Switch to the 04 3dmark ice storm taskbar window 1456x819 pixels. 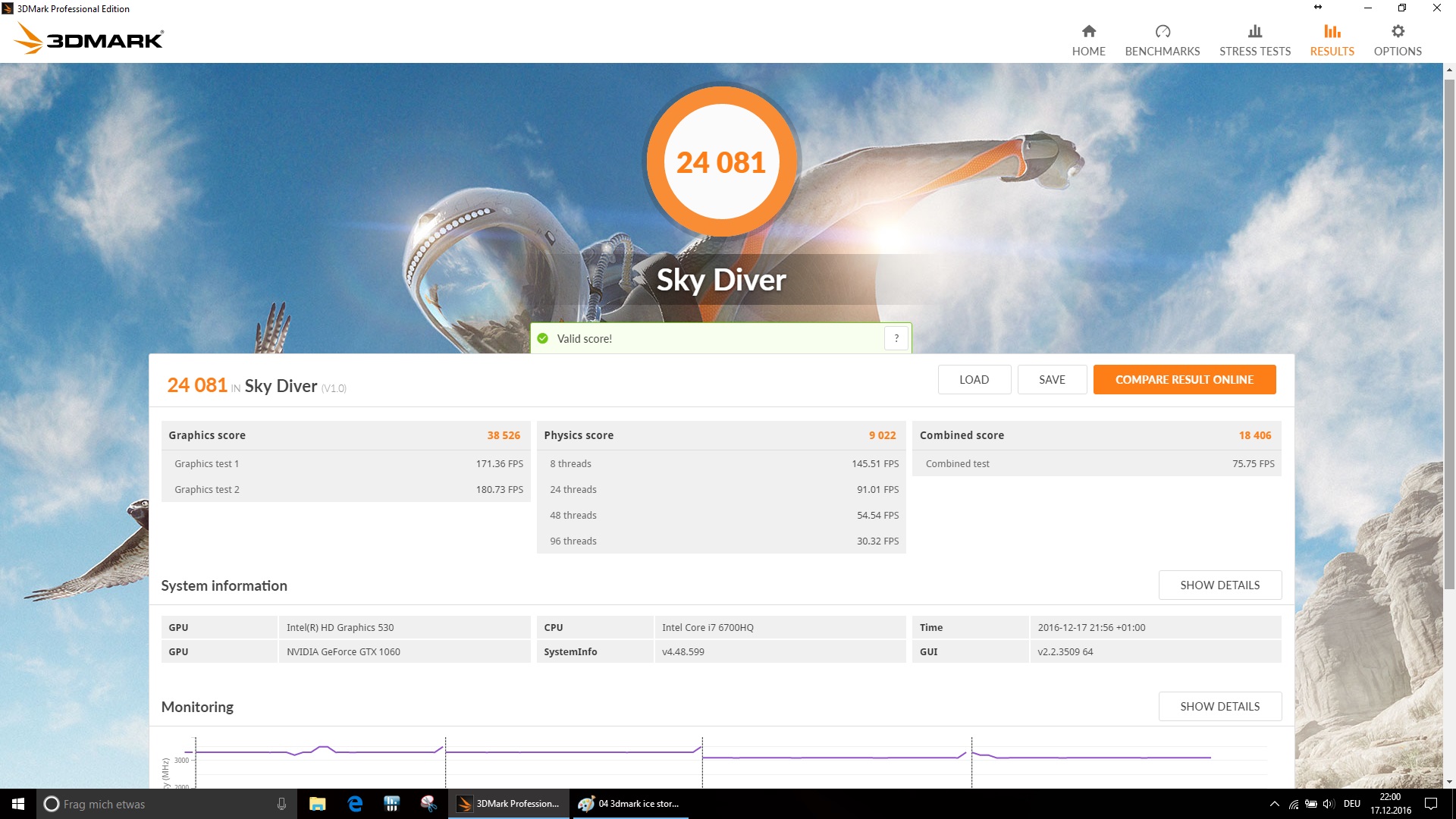pos(629,804)
